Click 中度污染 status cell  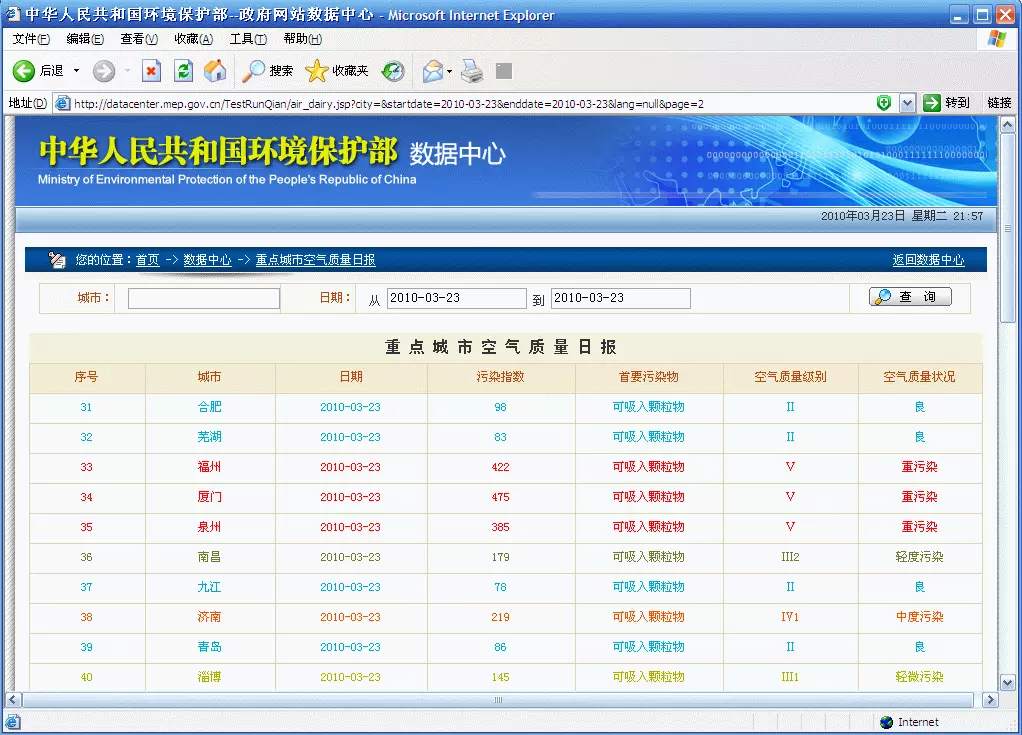(919, 616)
